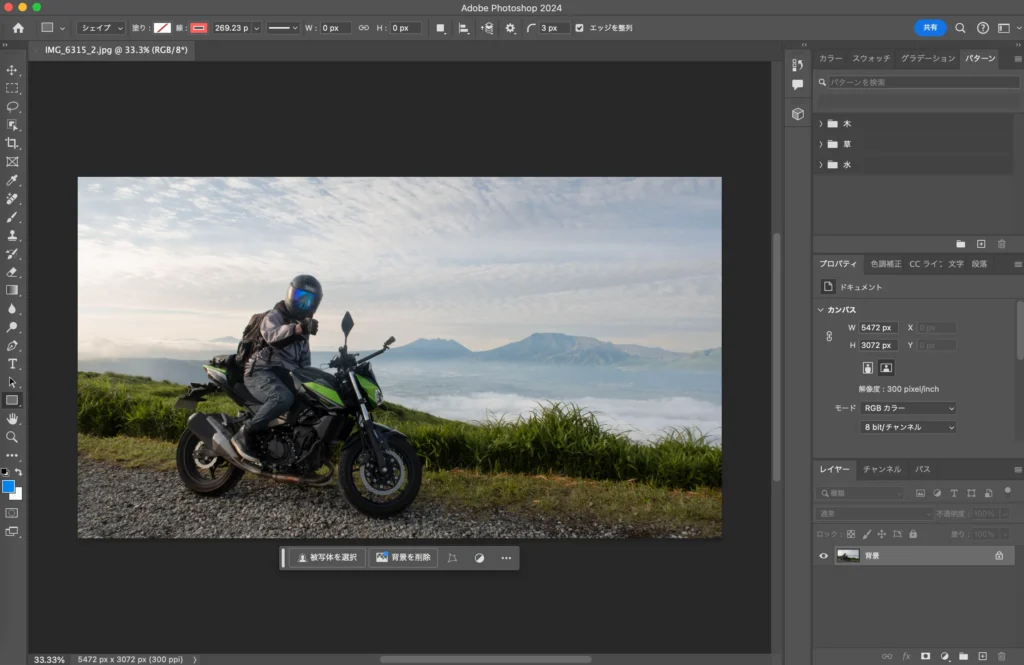Click the 背景を削除 button
Viewport: 1024px width, 665px height.
pos(403,558)
